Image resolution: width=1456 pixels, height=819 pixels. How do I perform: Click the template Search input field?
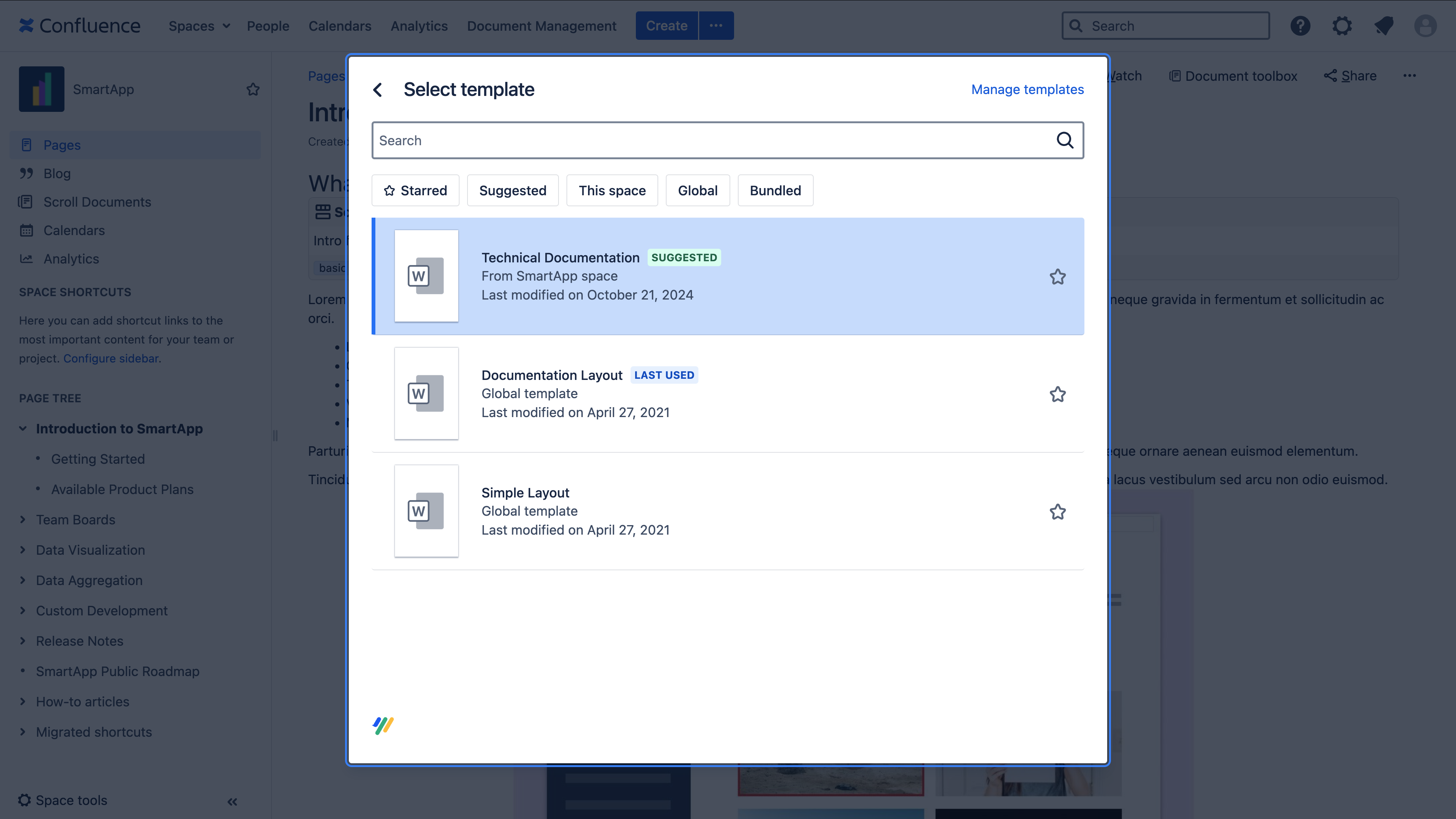point(712,140)
